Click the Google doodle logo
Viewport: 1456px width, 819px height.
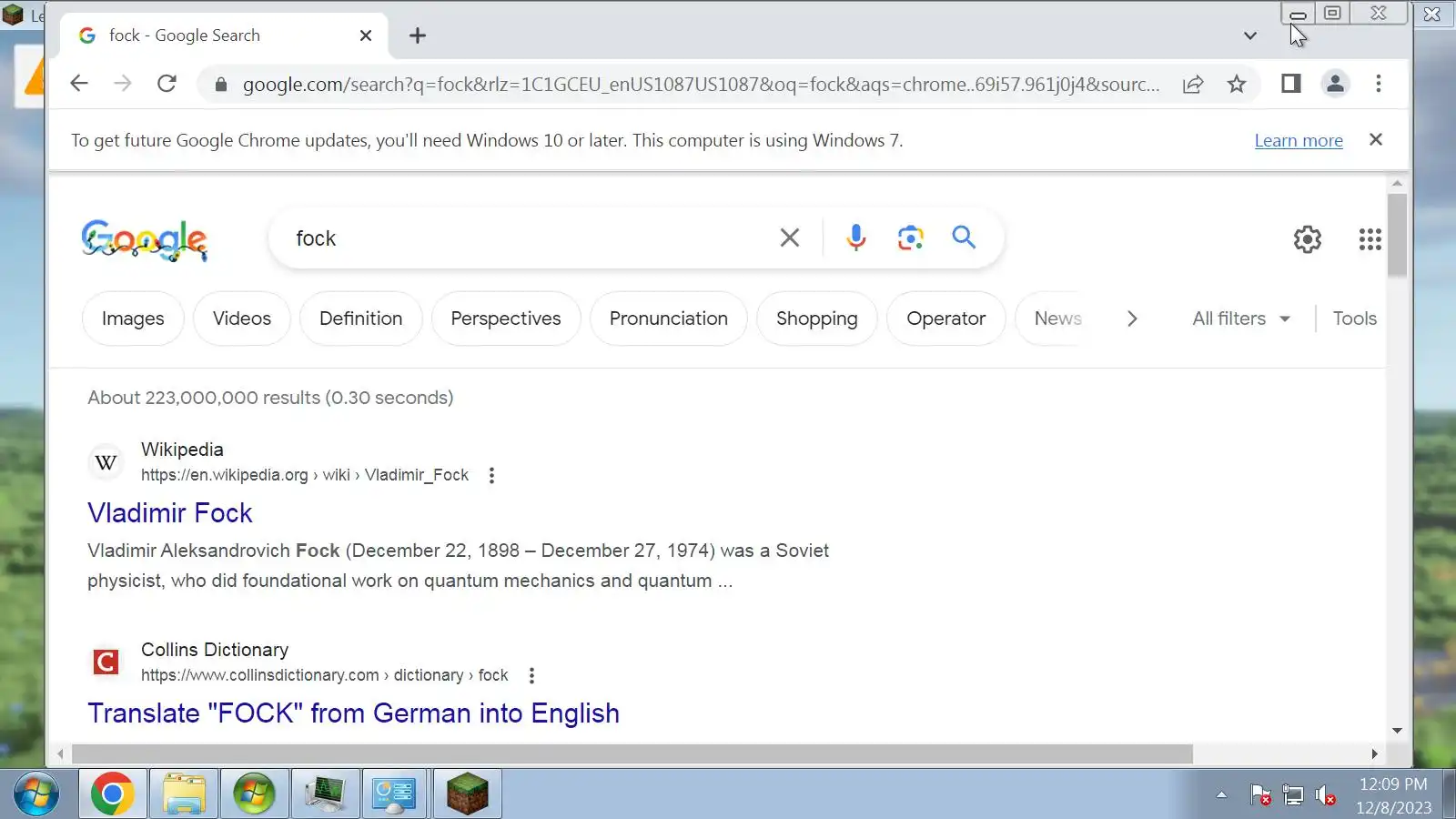pyautogui.click(x=145, y=239)
